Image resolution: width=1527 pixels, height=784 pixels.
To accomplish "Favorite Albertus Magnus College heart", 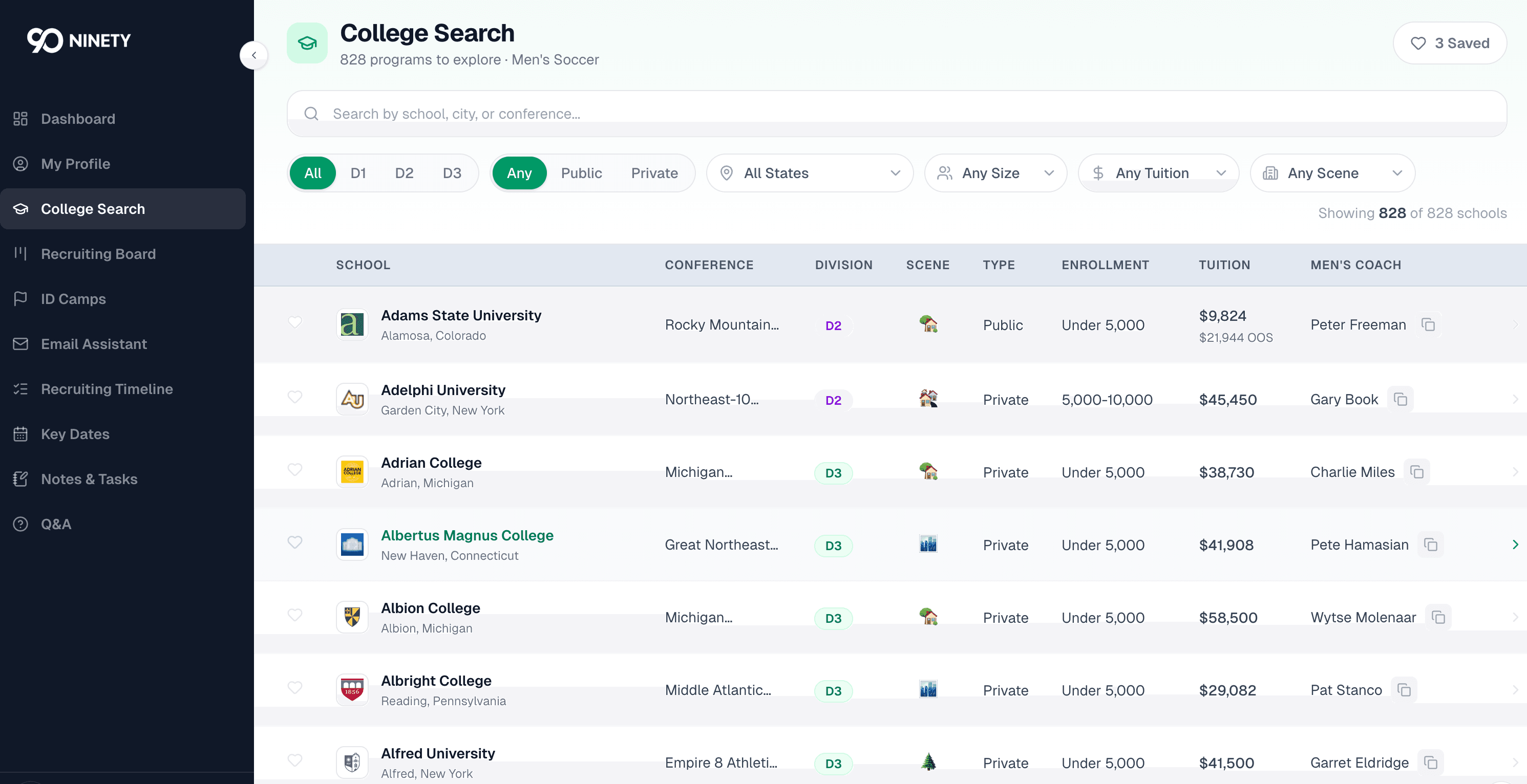I will pyautogui.click(x=294, y=543).
